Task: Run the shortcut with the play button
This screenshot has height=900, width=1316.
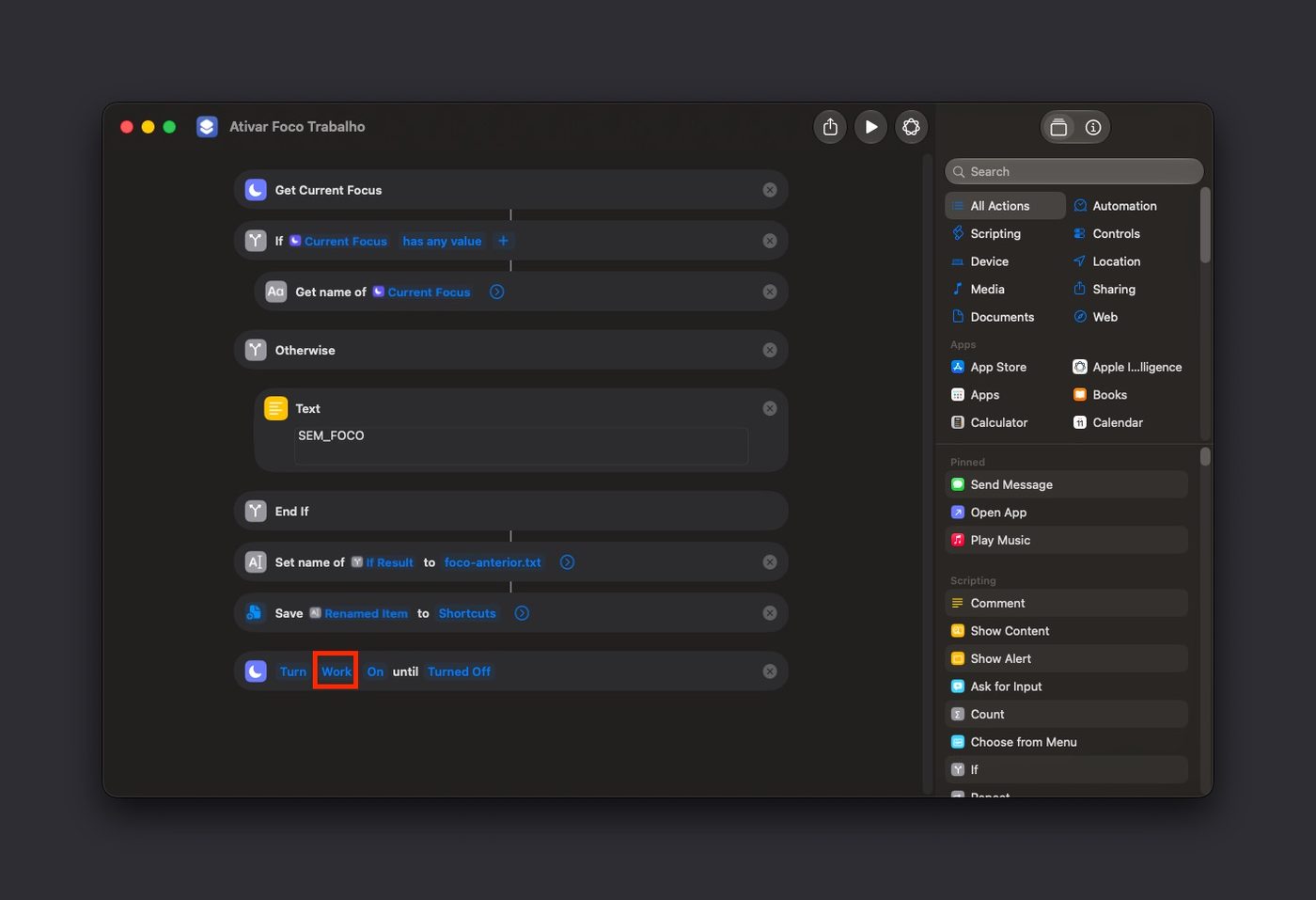Action: click(871, 127)
